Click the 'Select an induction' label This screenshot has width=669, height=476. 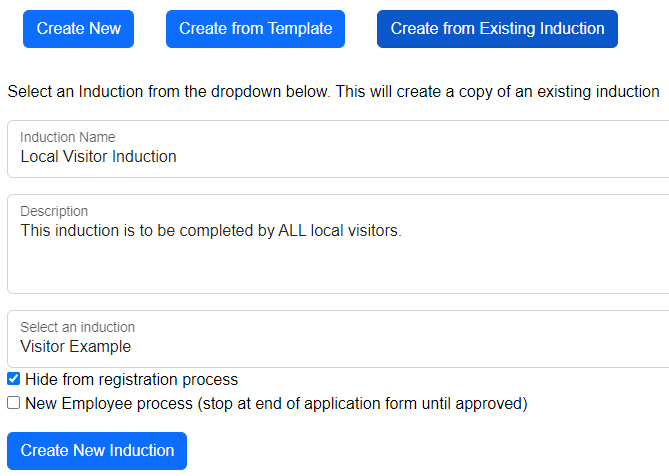(77, 327)
